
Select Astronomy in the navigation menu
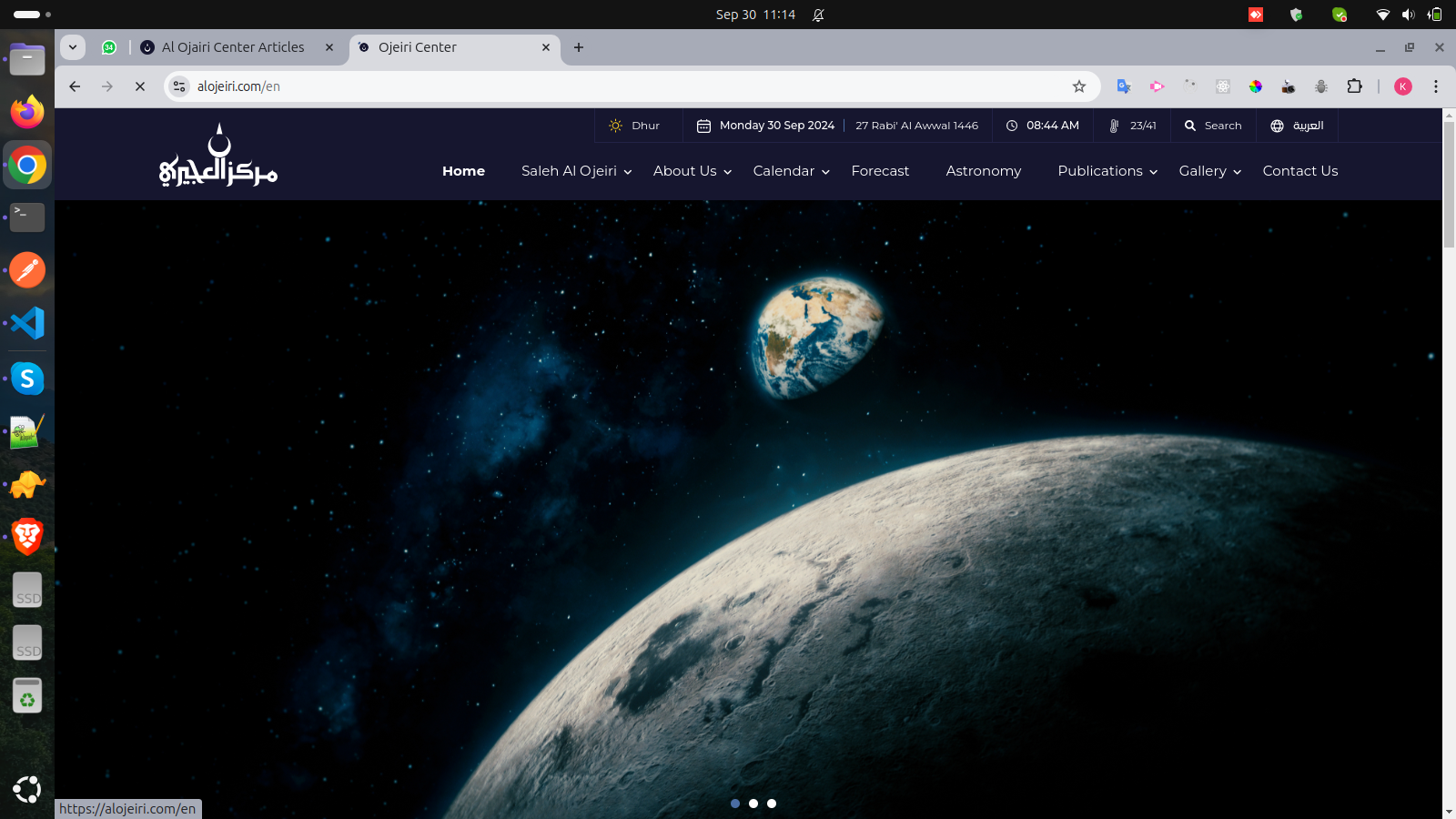coord(983,170)
